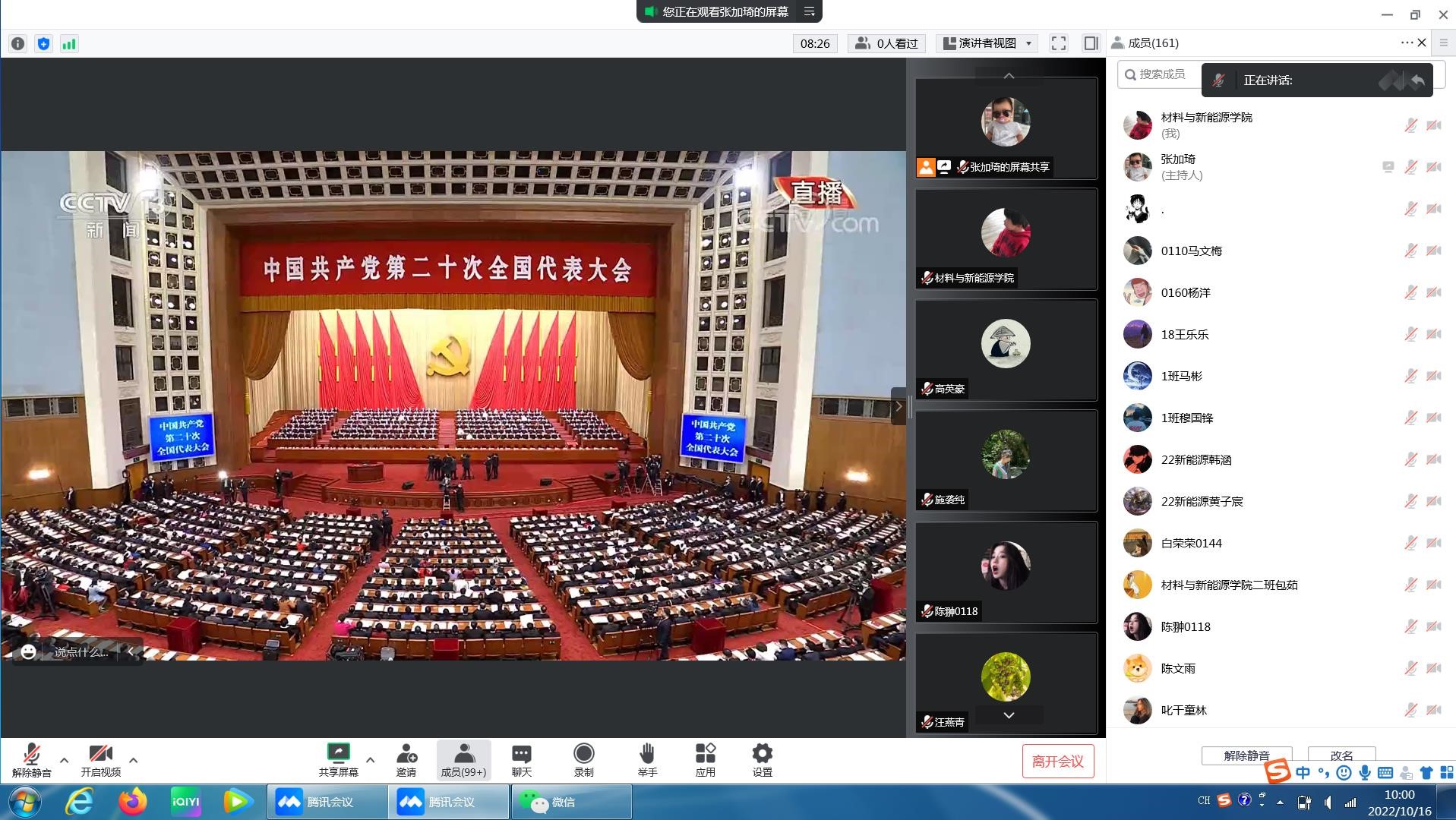Enter fullscreen view icon
1456x820 pixels.
[x=1058, y=43]
